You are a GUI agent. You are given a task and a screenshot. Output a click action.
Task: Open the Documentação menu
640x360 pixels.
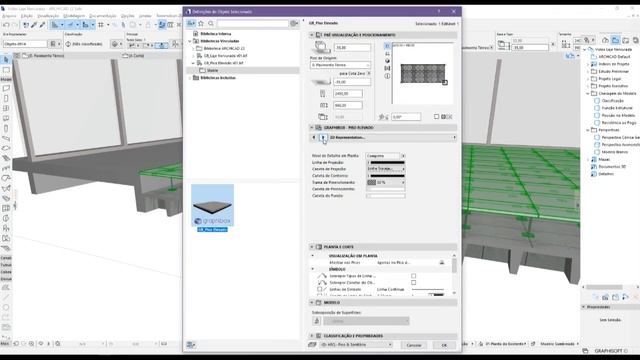(x=103, y=16)
